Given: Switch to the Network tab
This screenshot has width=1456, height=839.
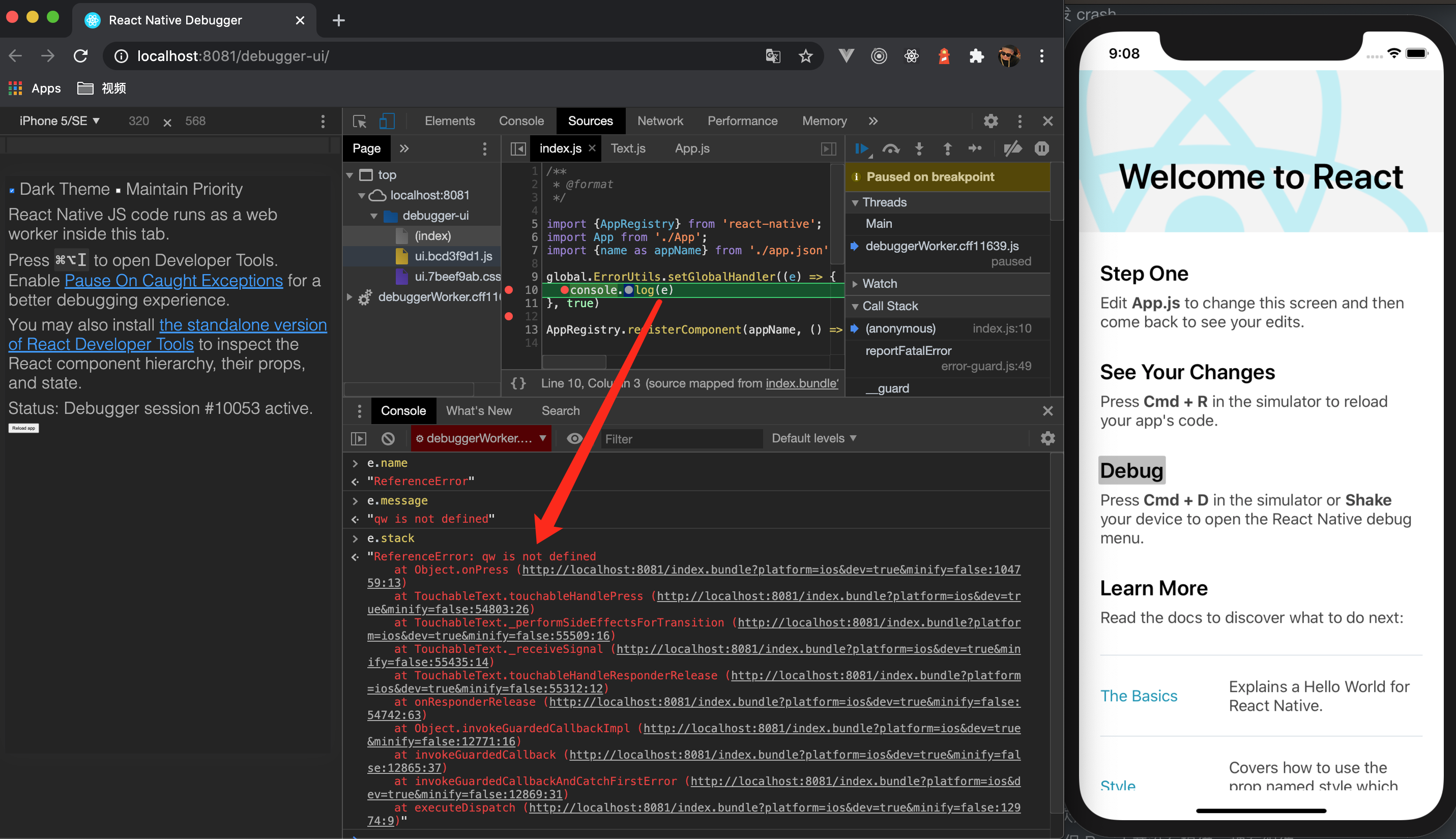Looking at the screenshot, I should [x=659, y=121].
